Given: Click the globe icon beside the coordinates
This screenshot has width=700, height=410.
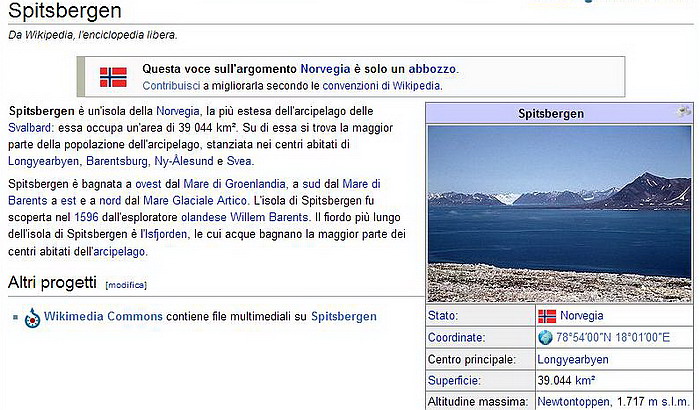Looking at the screenshot, I should coord(545,337).
